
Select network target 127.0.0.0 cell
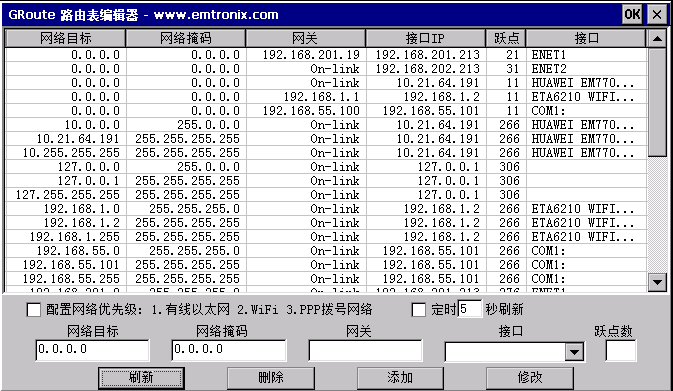click(x=66, y=167)
